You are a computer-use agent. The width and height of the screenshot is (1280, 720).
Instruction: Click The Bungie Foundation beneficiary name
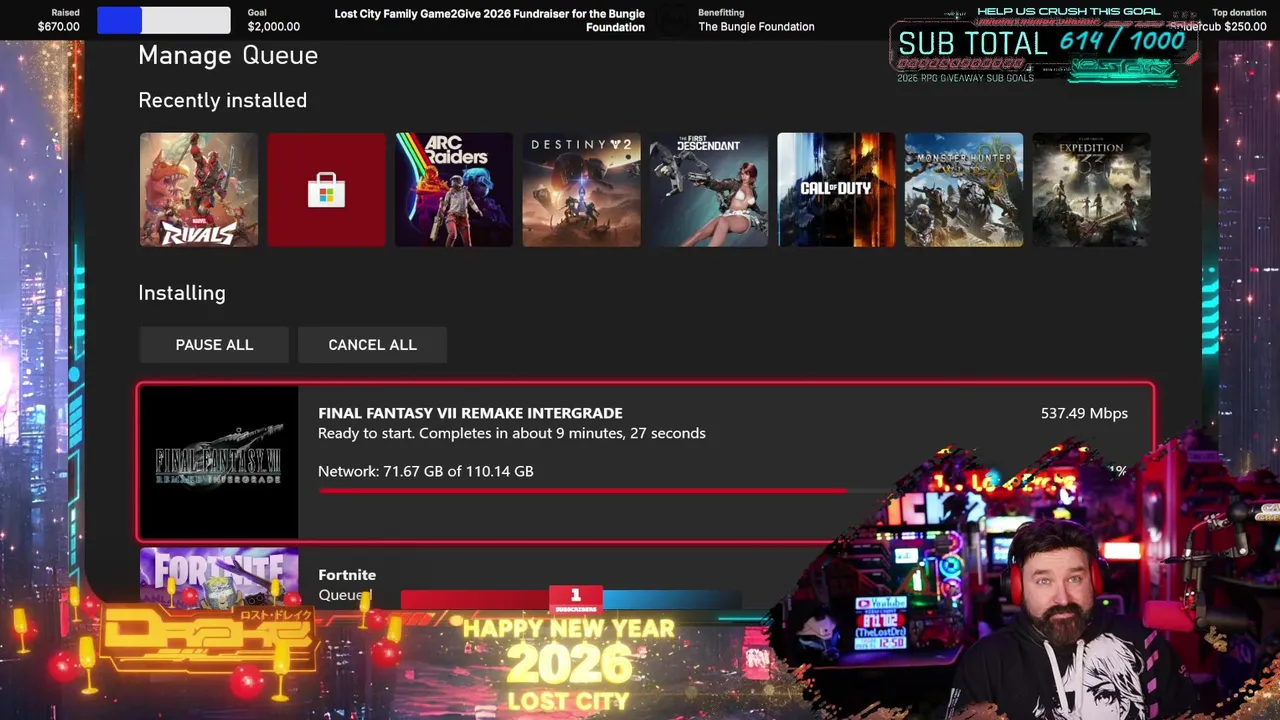pos(756,27)
